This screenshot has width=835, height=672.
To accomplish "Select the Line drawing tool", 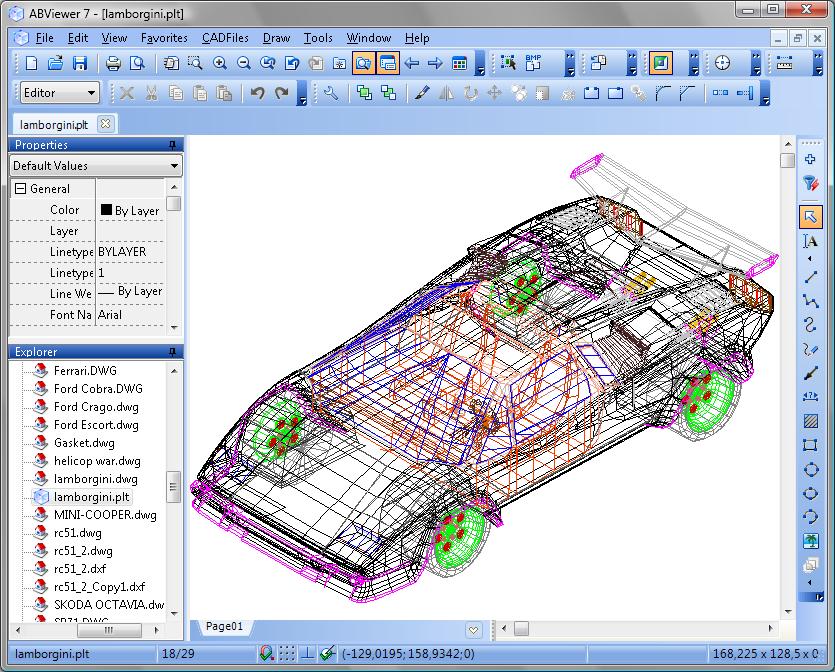I will [x=811, y=277].
